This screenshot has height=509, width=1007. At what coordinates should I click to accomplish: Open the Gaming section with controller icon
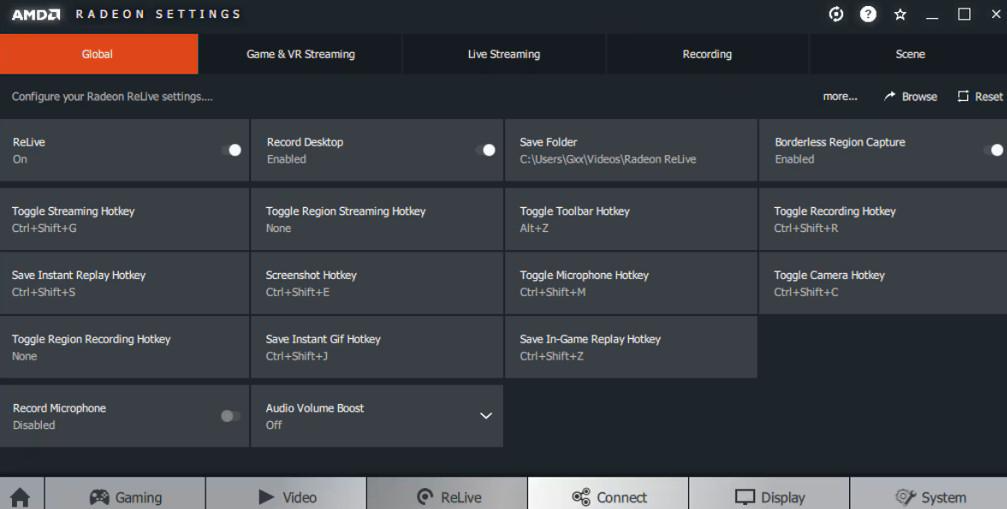click(125, 496)
